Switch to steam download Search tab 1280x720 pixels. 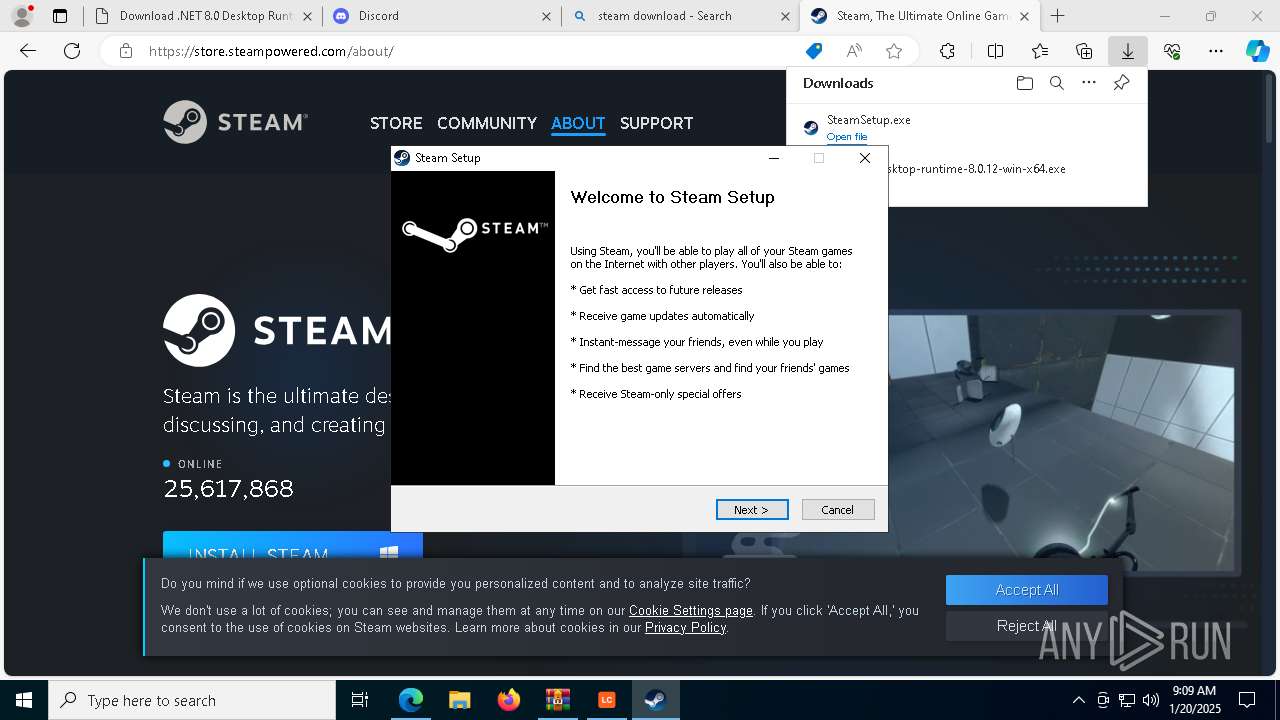[681, 15]
